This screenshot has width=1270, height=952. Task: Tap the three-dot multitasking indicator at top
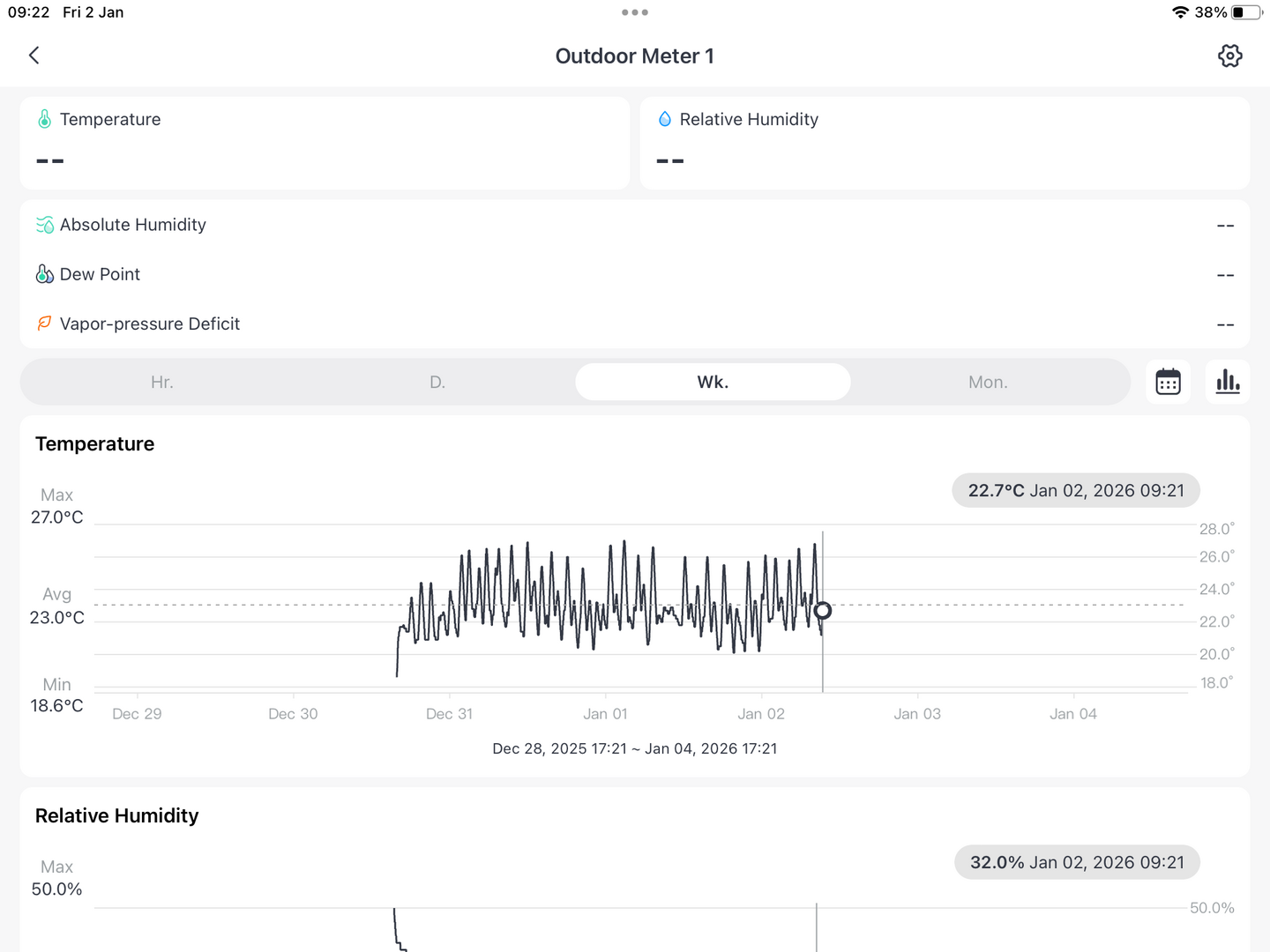(635, 12)
